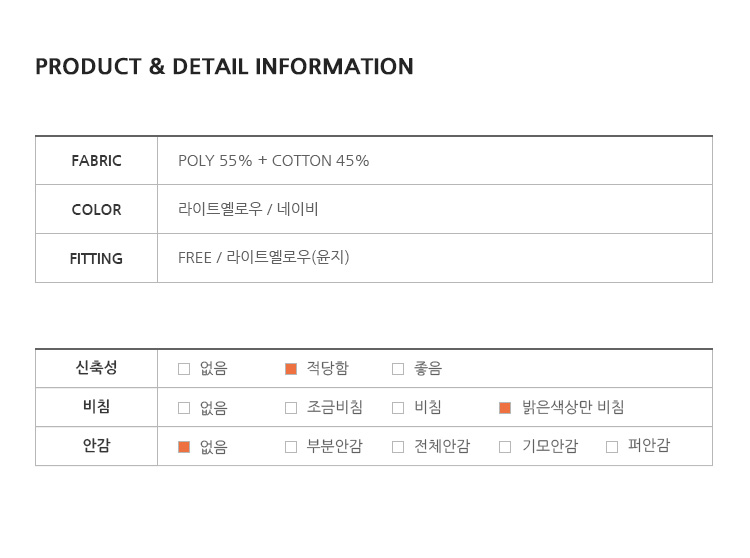This screenshot has width=750, height=558.
Task: Tick the standalone 비침 option checkbox
Action: (398, 408)
